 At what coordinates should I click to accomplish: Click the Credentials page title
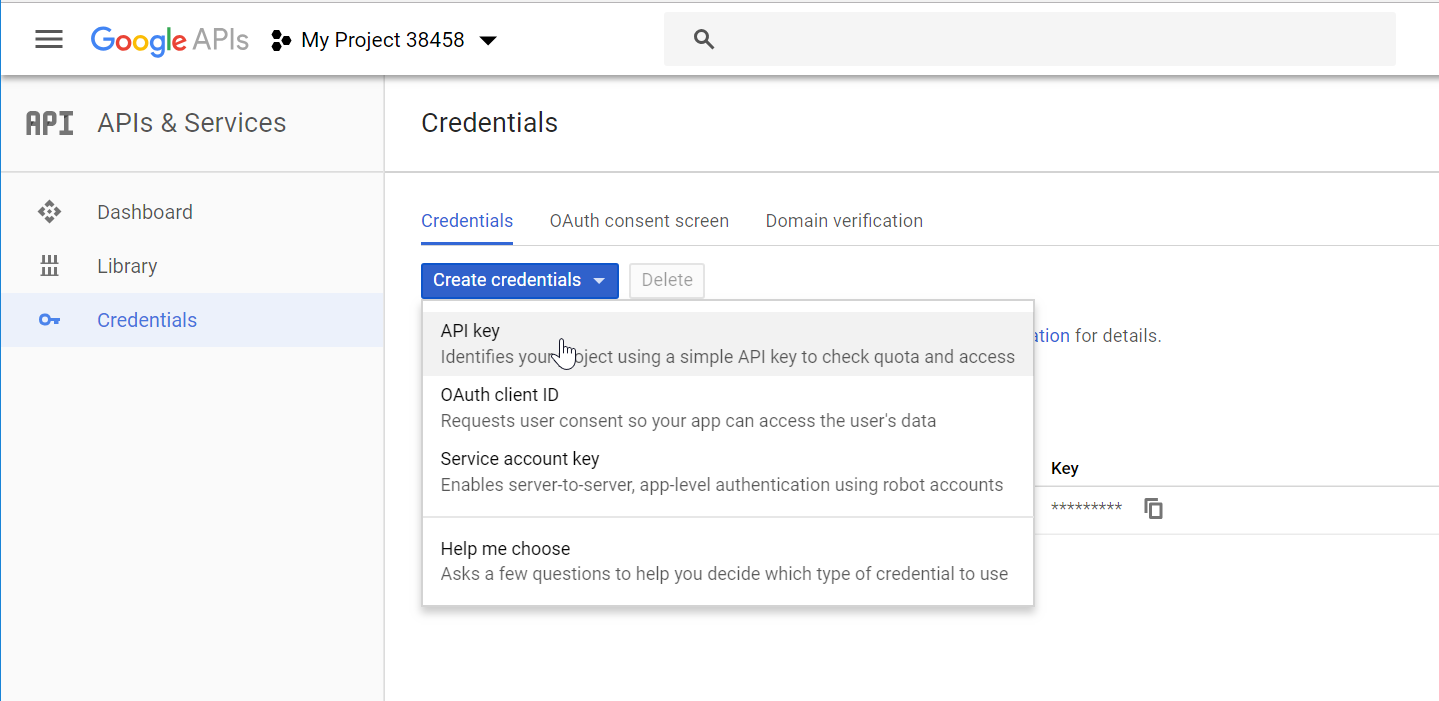pos(489,123)
